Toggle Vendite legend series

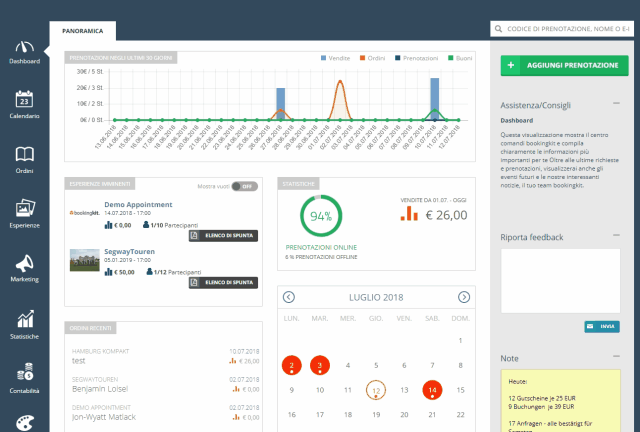point(336,58)
